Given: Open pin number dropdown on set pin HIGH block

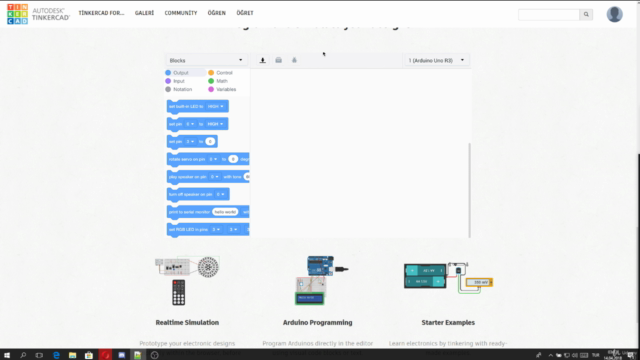Looking at the screenshot, I should coord(190,124).
